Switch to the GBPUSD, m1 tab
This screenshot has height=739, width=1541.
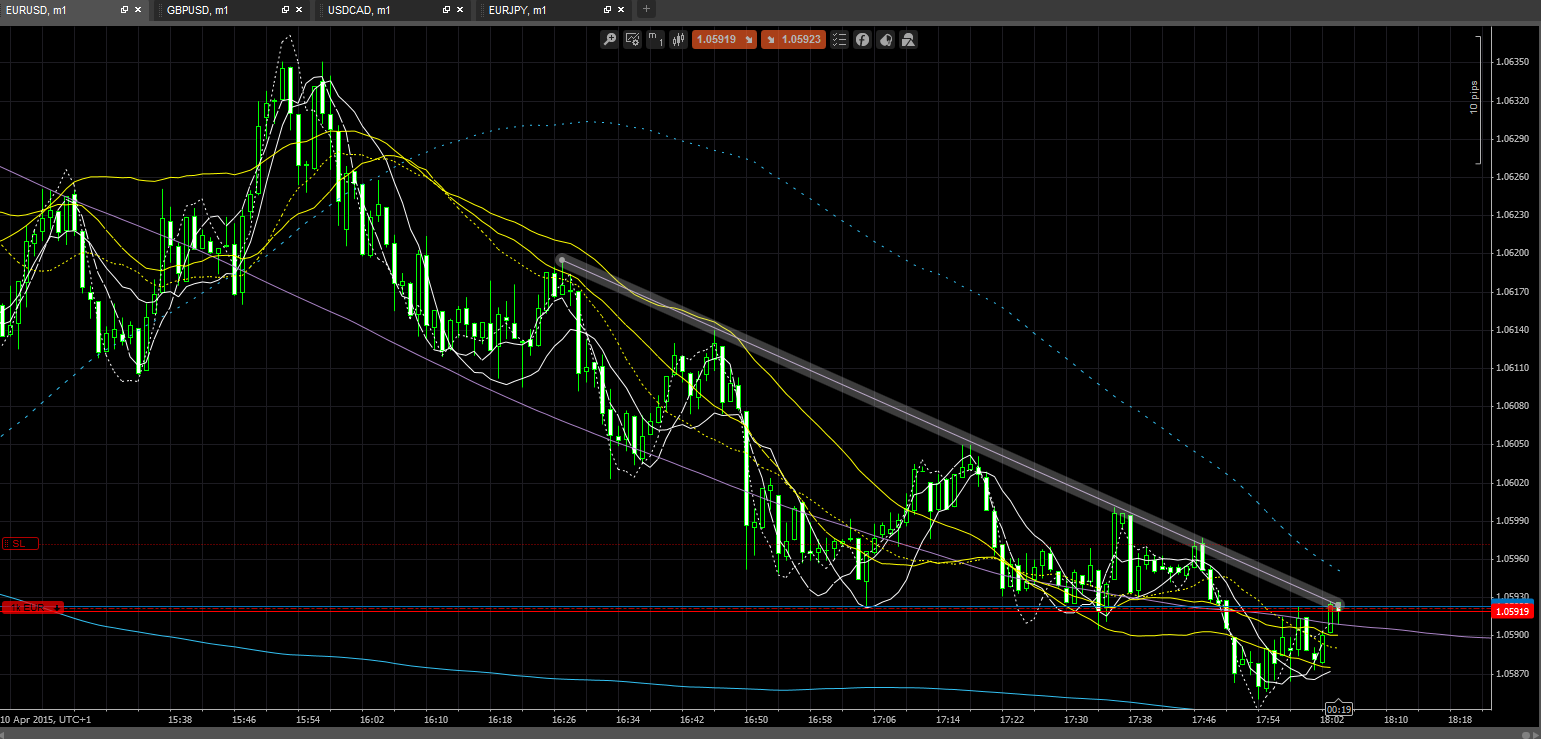pyautogui.click(x=197, y=10)
